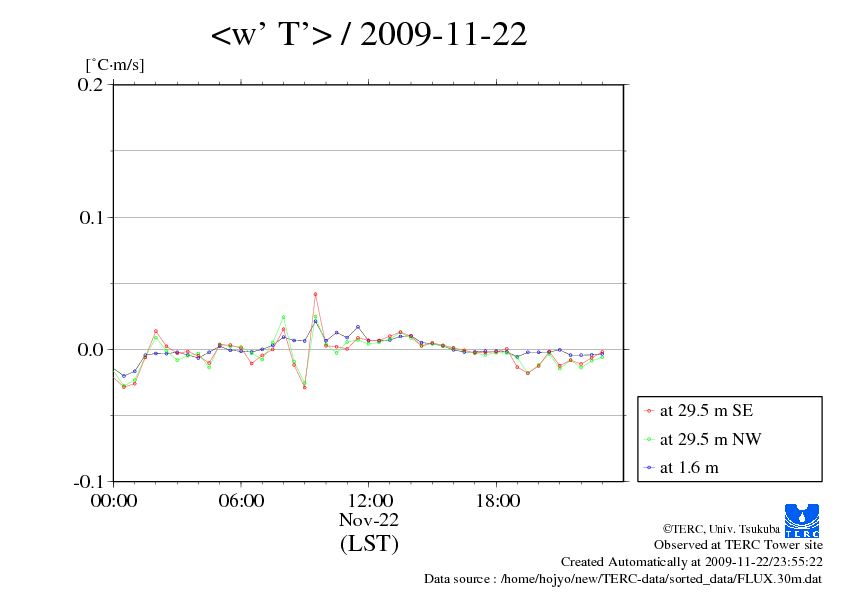Click the "Created Automatically at" timestamp line
Image resolution: width=842 pixels, height=595 pixels.
[x=692, y=562]
